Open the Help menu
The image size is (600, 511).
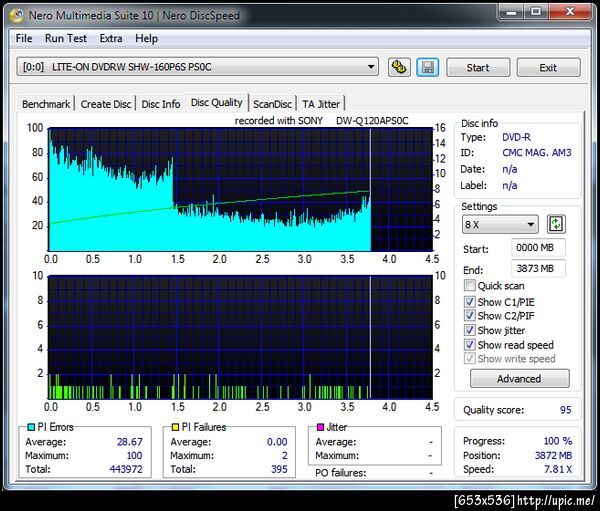pos(146,38)
